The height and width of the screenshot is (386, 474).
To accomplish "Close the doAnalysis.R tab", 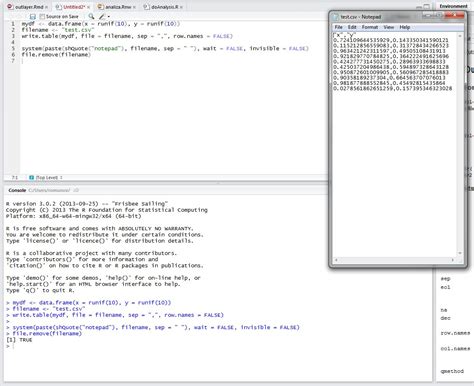I will click(181, 7).
